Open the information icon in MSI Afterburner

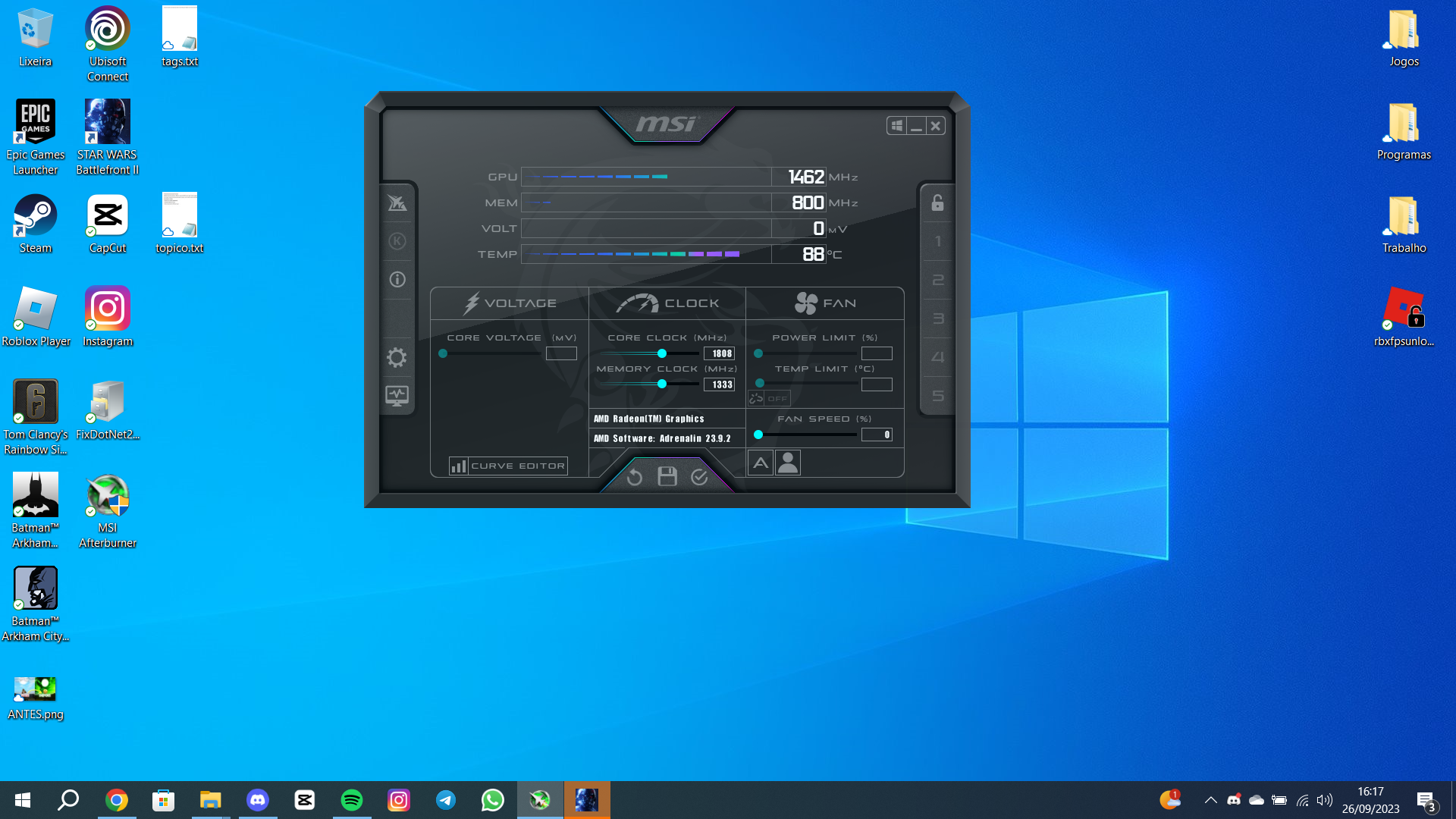point(397,280)
